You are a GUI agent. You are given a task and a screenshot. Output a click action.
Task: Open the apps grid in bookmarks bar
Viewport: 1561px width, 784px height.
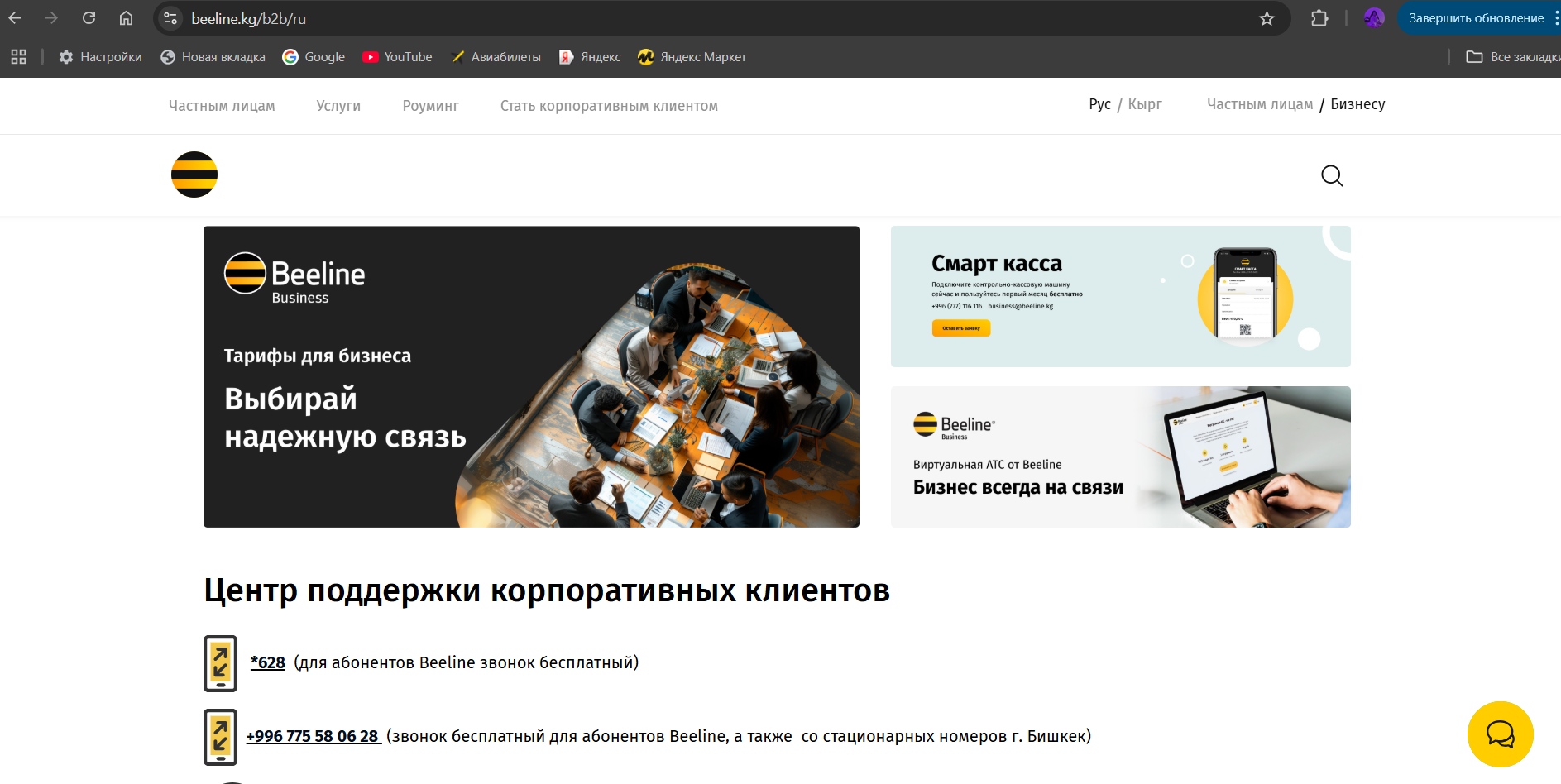click(x=19, y=57)
